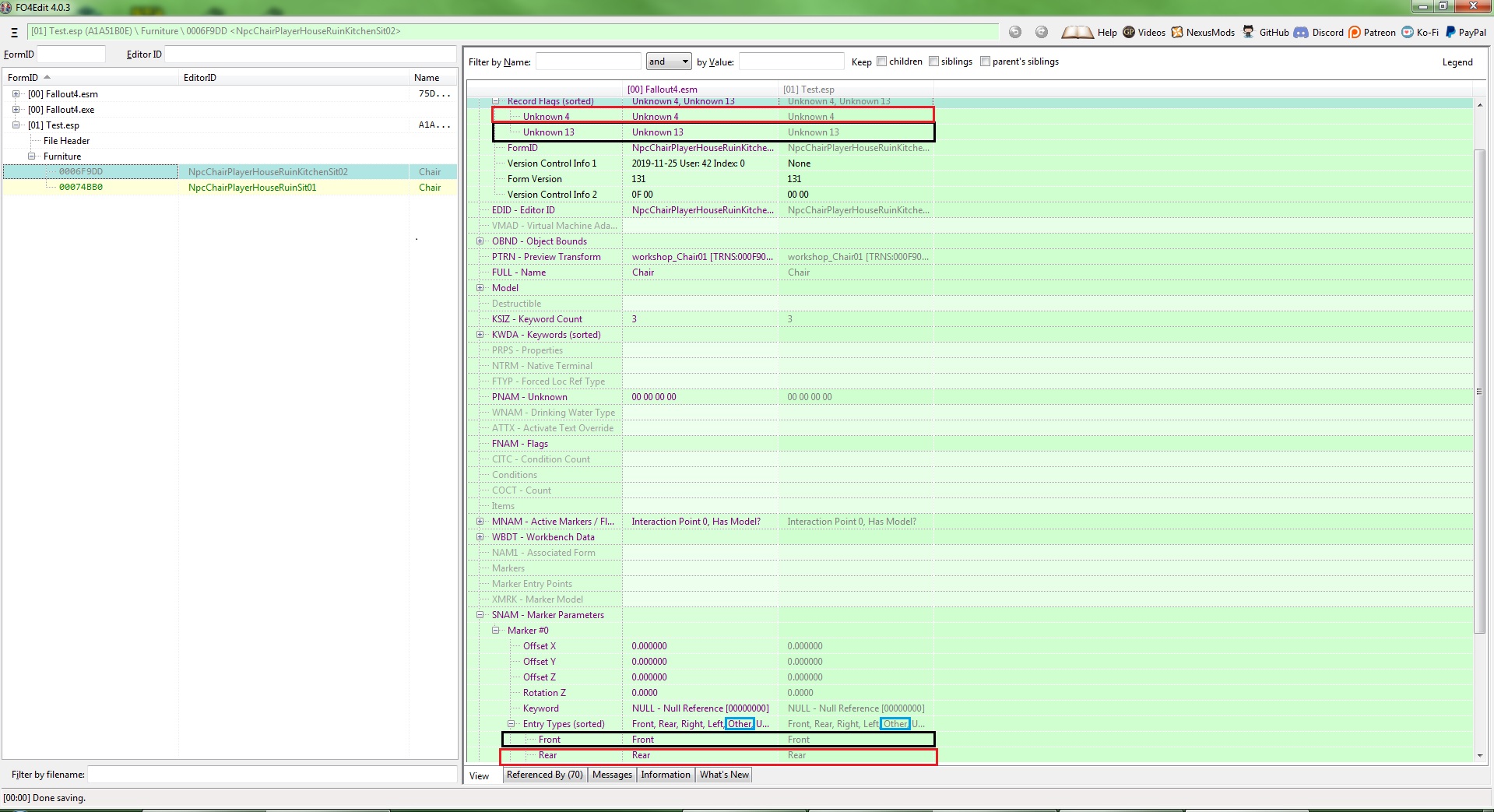Switch to the View tab

[x=480, y=775]
